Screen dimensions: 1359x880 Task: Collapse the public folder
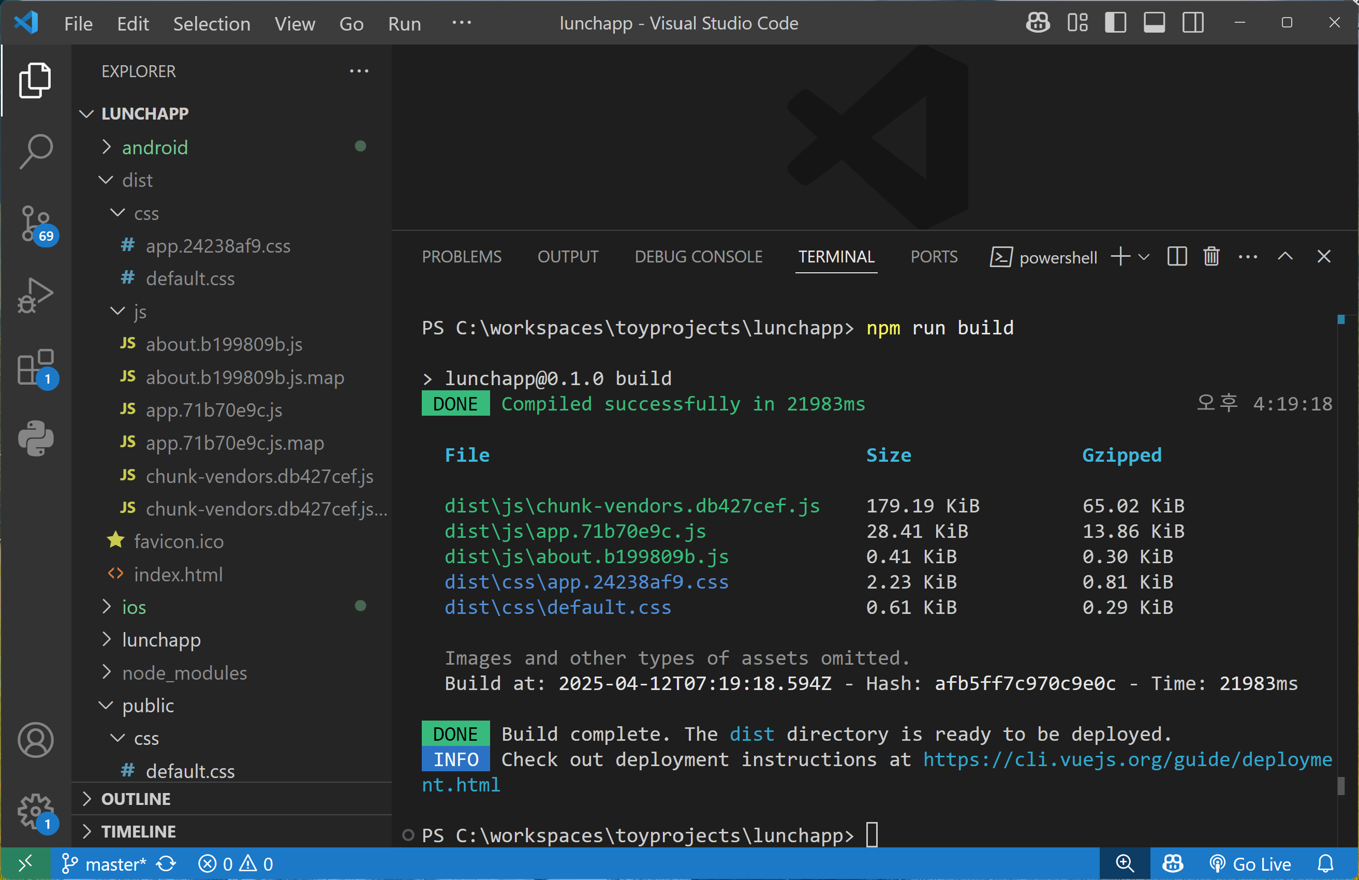[x=232, y=706]
